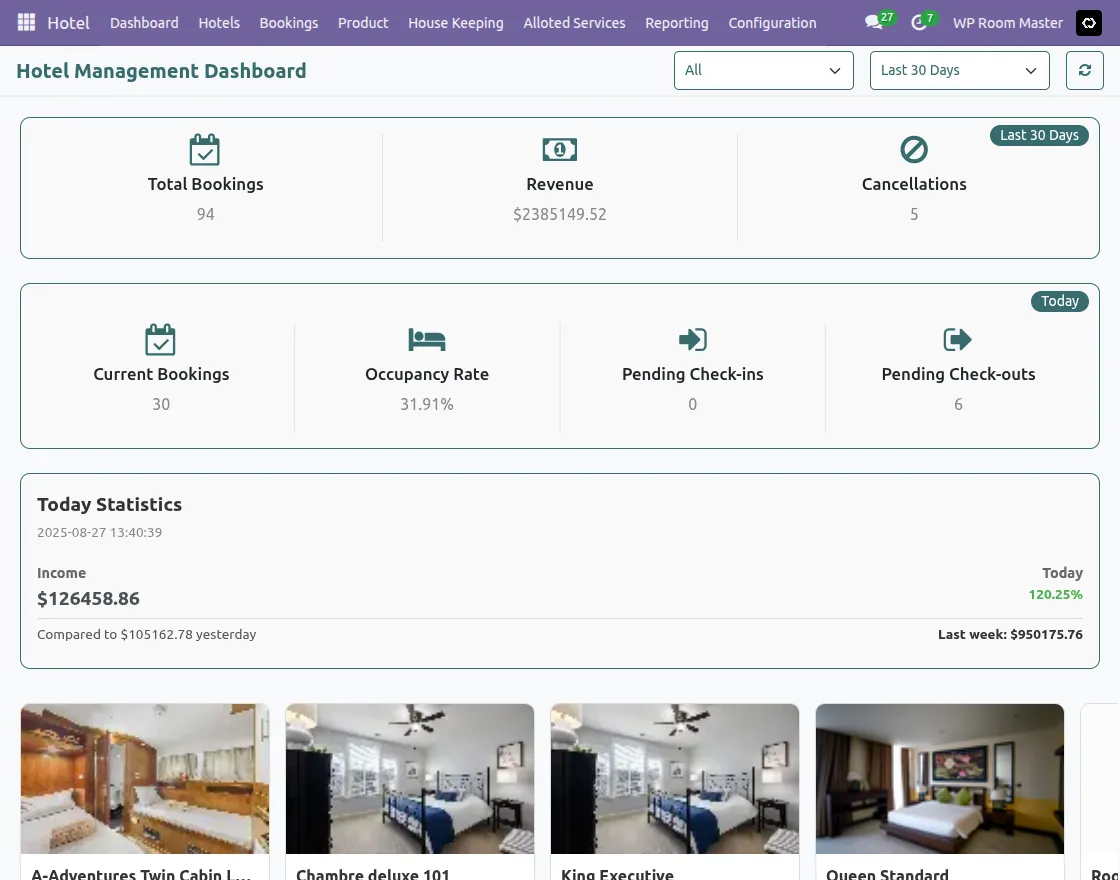This screenshot has width=1120, height=880.
Task: Click the Total Bookings calendar icon
Action: [x=205, y=149]
